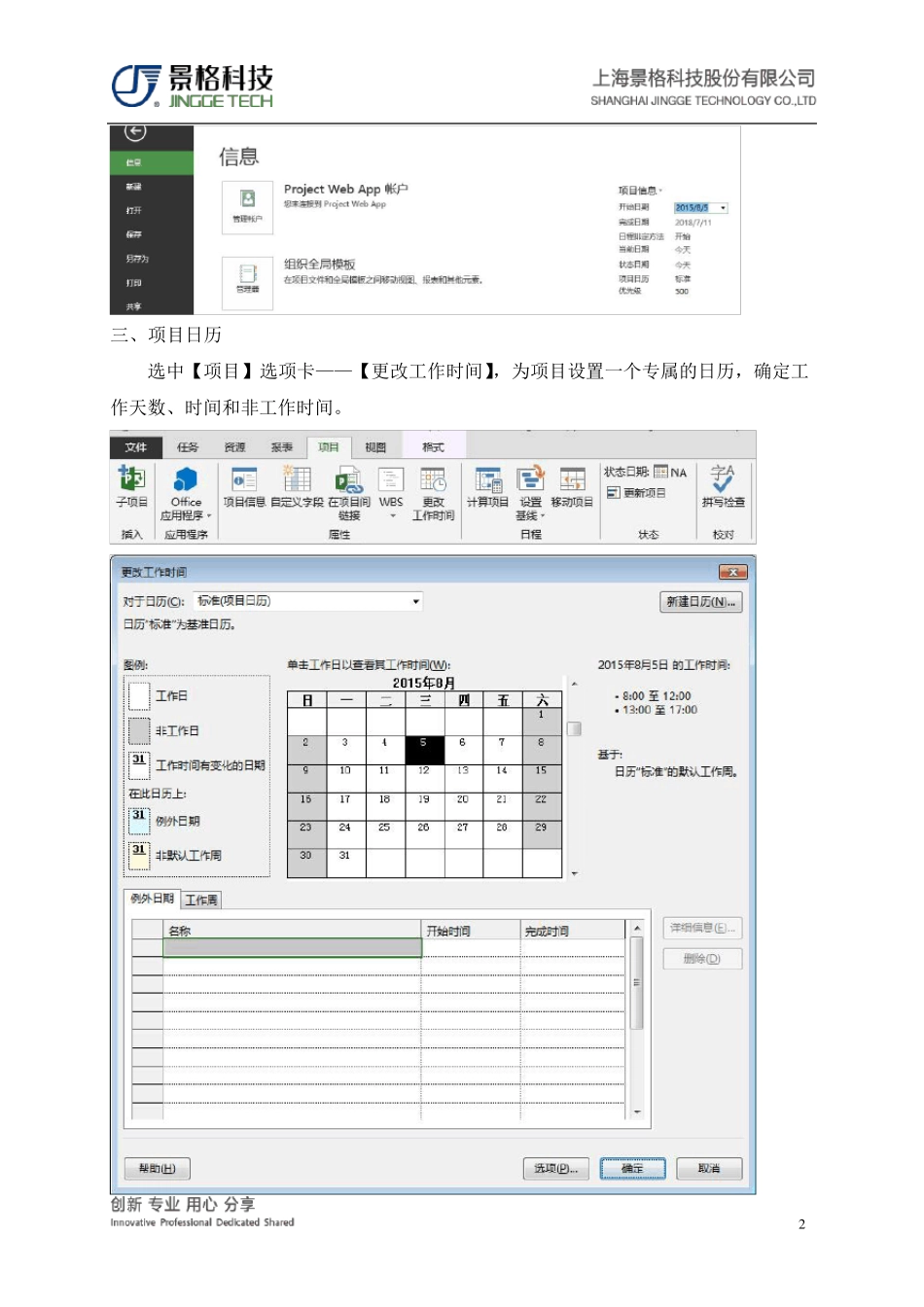
Task: Switch to the 任务 (Task) ribbon tab
Action: [x=188, y=447]
